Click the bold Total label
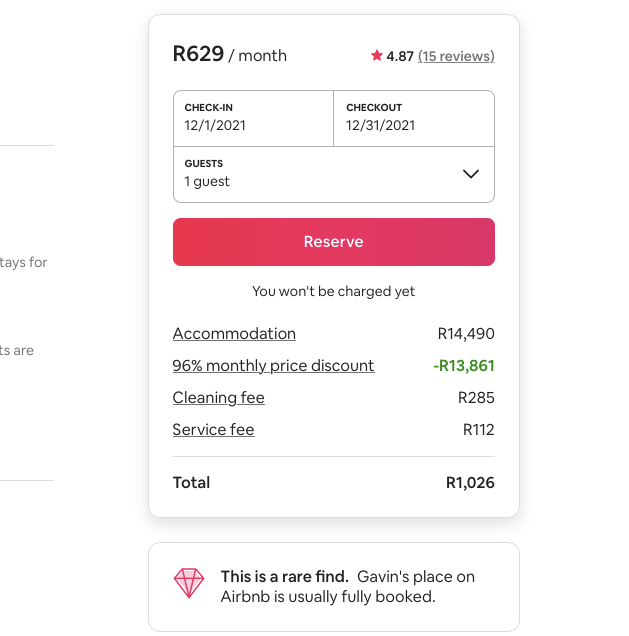 [x=191, y=483]
